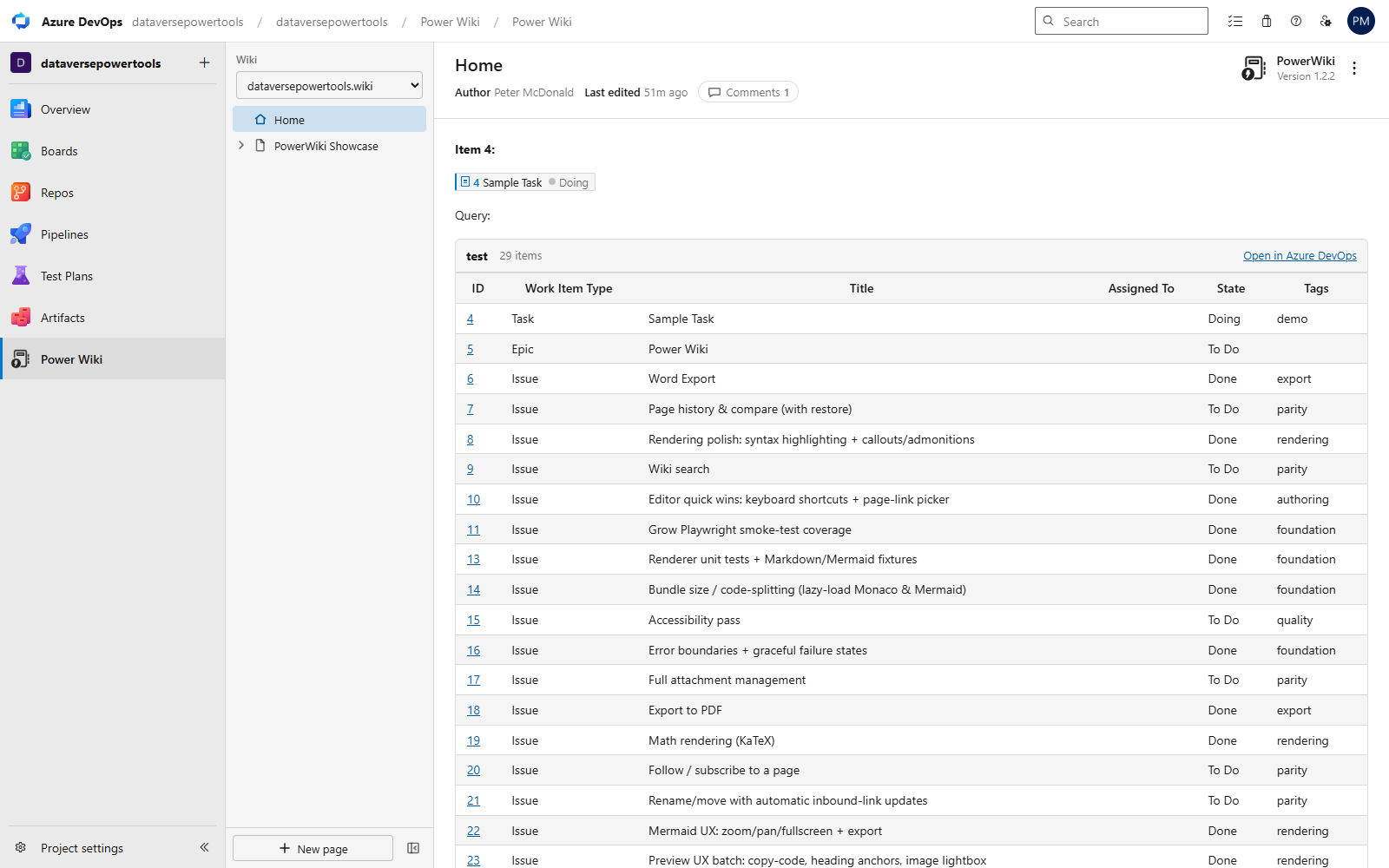Select the Home page in wiki tree
The height and width of the screenshot is (868, 1389).
click(329, 120)
